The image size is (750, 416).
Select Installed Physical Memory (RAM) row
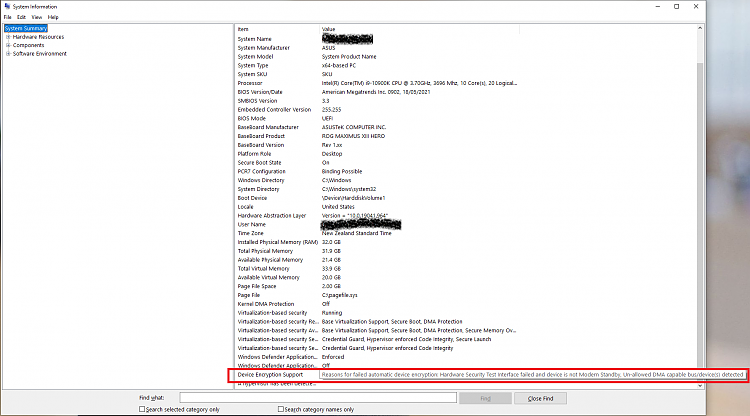pyautogui.click(x=377, y=242)
